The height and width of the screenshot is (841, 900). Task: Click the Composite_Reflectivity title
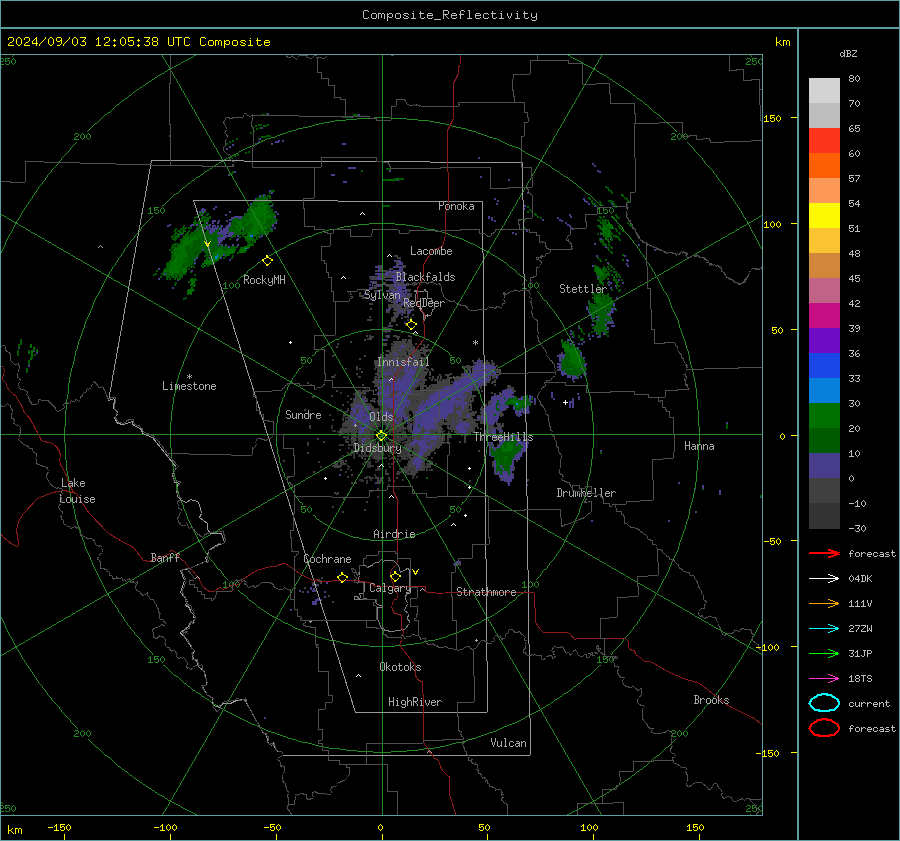pos(450,15)
